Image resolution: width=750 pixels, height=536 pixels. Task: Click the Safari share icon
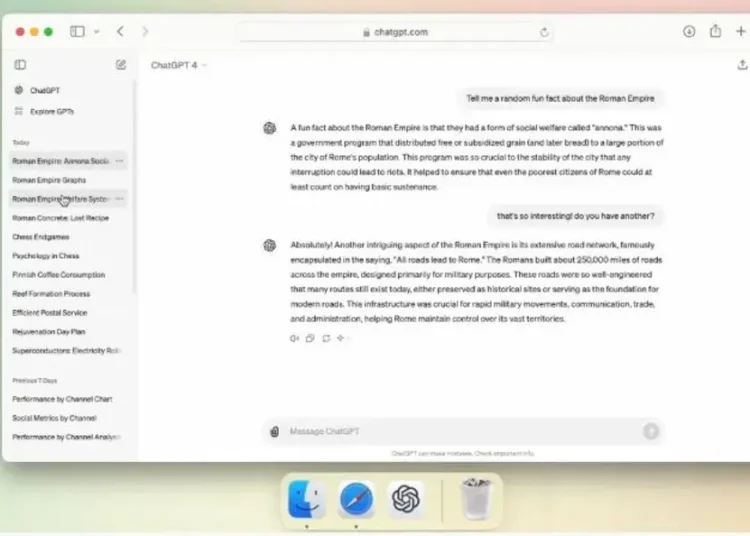click(x=715, y=31)
